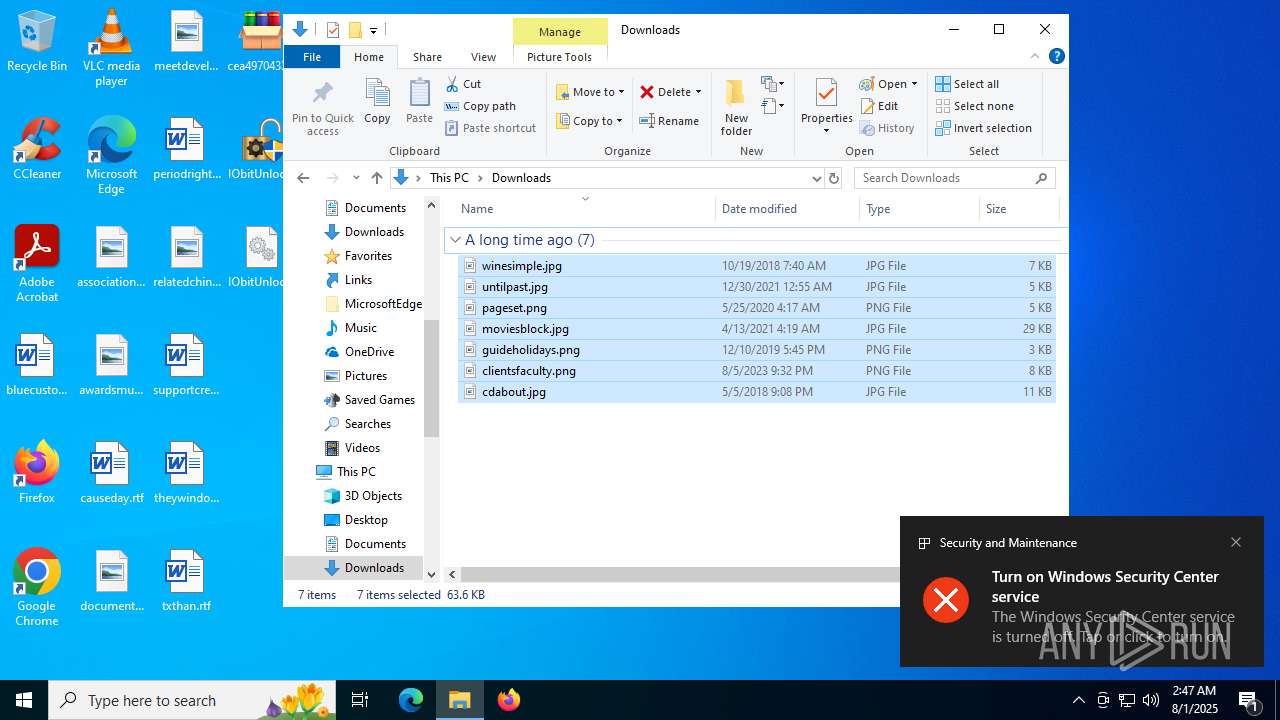Refresh the Downloads folder view
This screenshot has height=720, width=1280.
click(834, 178)
